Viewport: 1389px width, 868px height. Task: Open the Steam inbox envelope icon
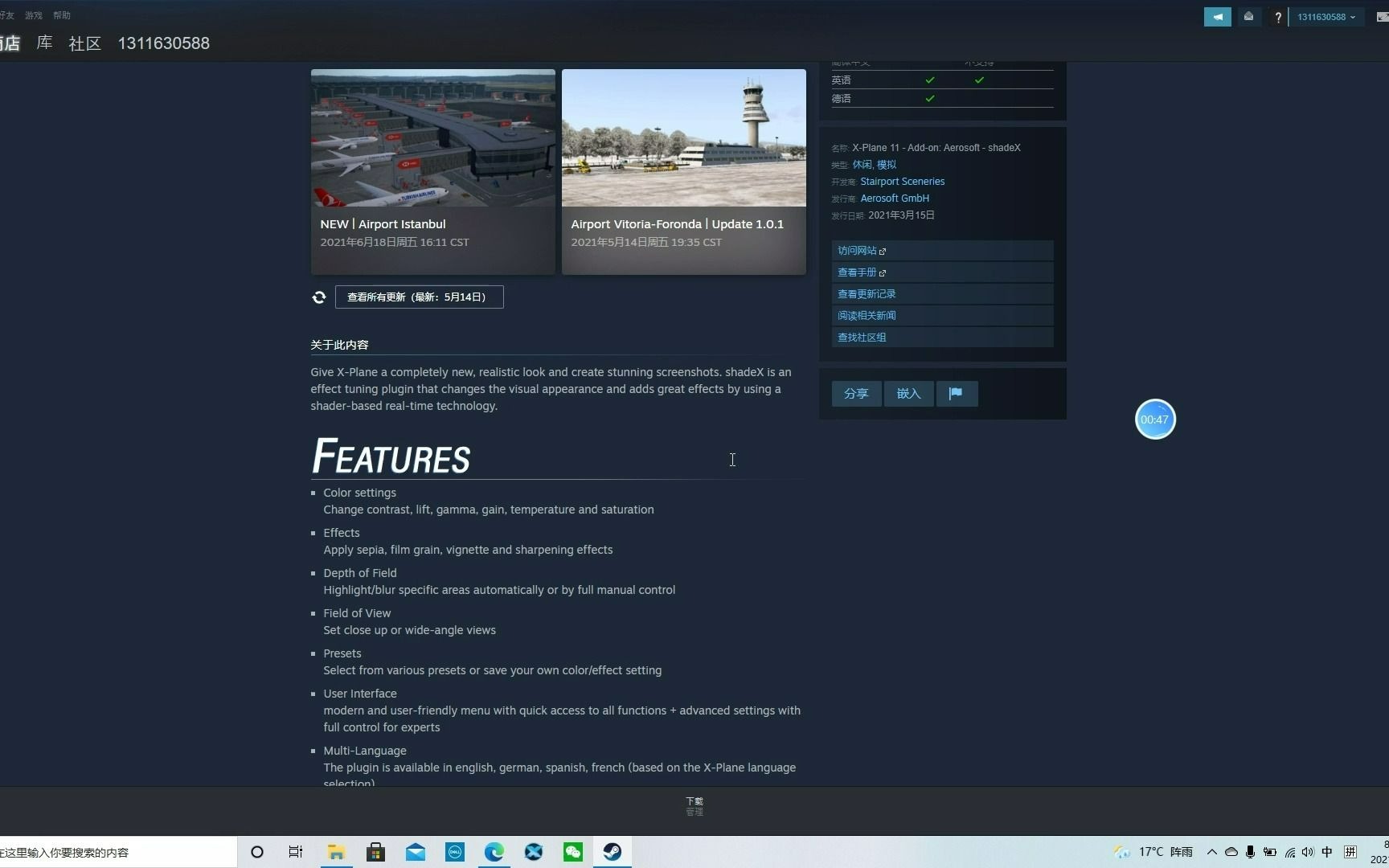(x=1248, y=17)
